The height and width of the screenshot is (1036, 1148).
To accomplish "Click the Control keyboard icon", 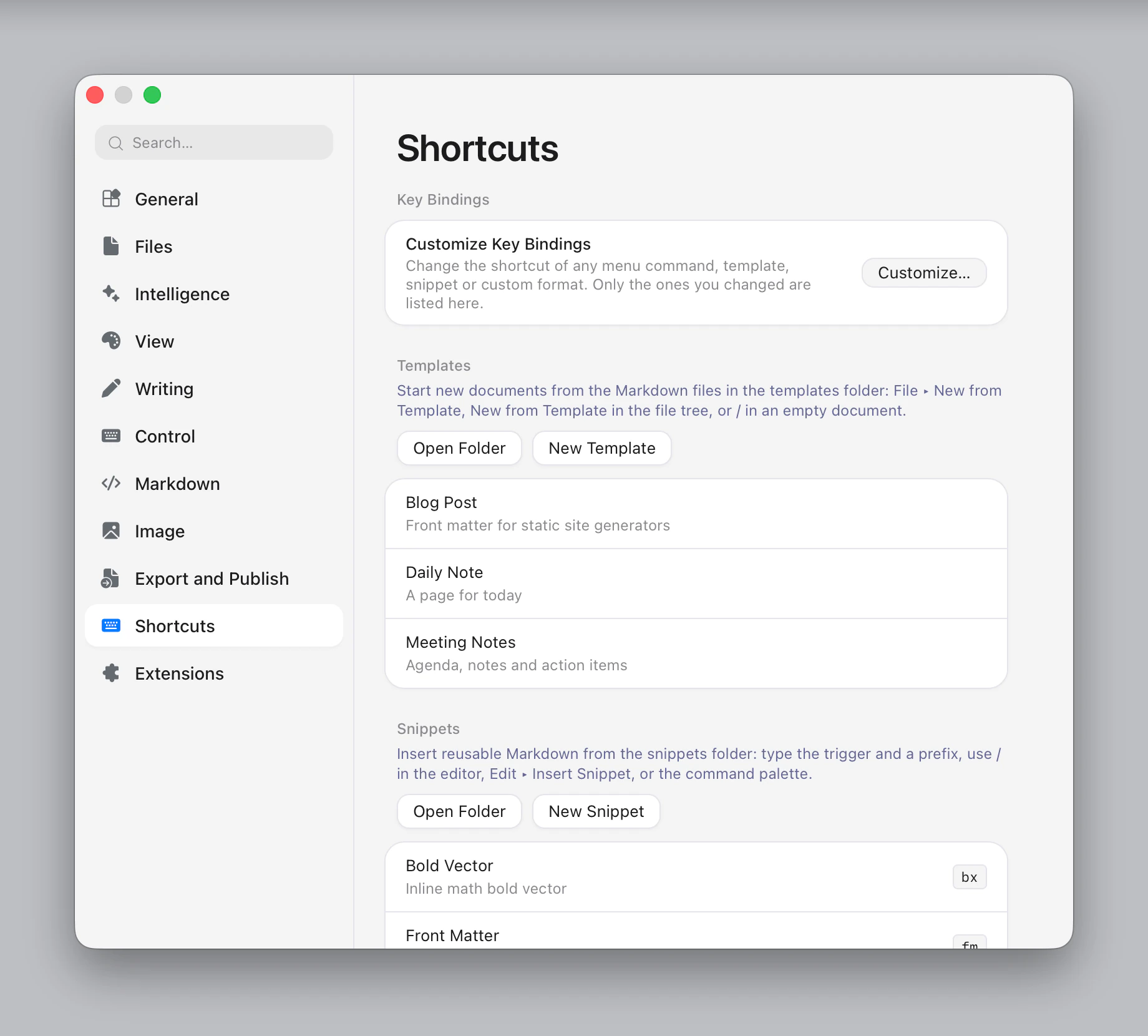I will [111, 436].
